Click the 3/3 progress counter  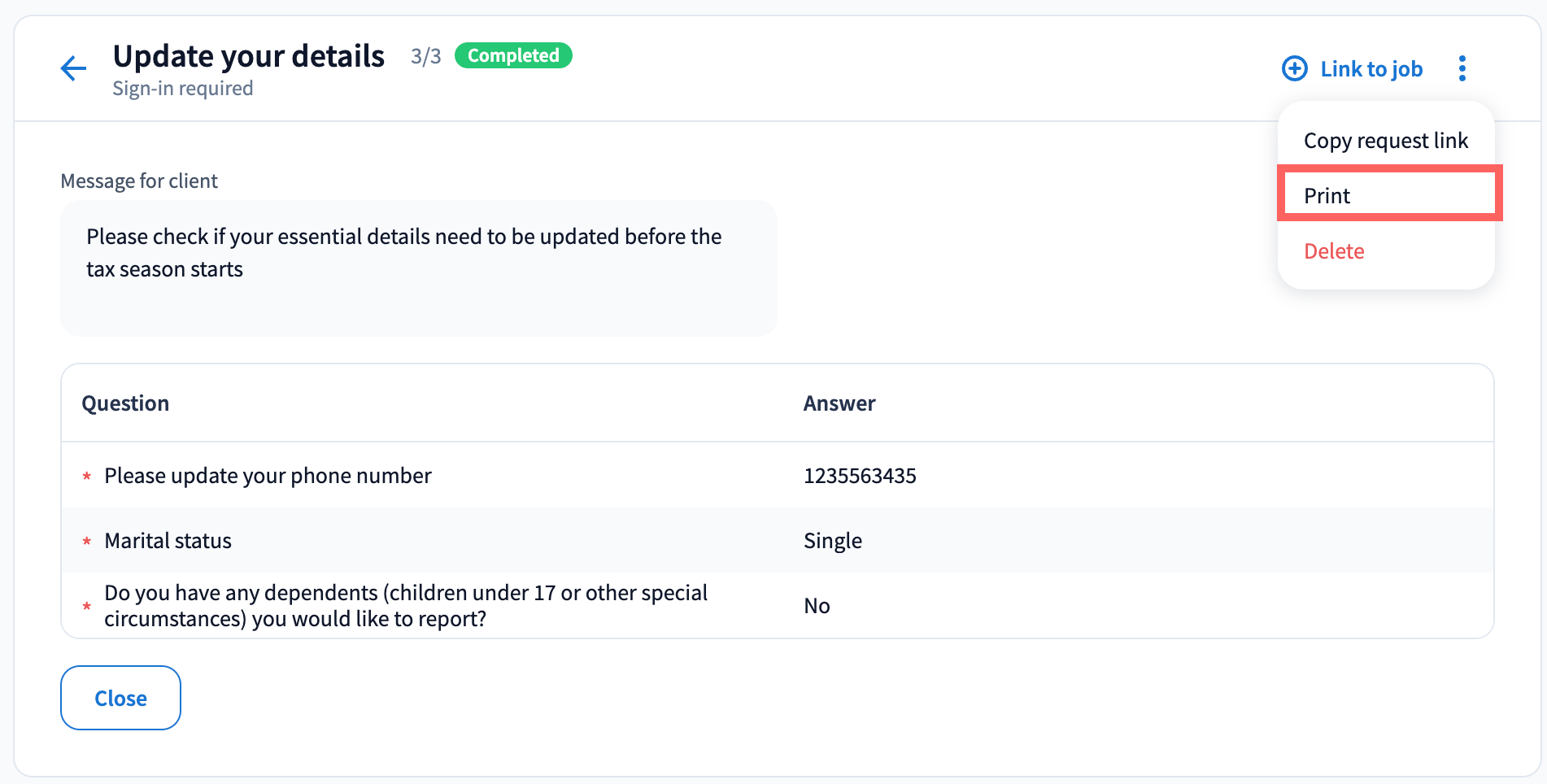(x=425, y=56)
